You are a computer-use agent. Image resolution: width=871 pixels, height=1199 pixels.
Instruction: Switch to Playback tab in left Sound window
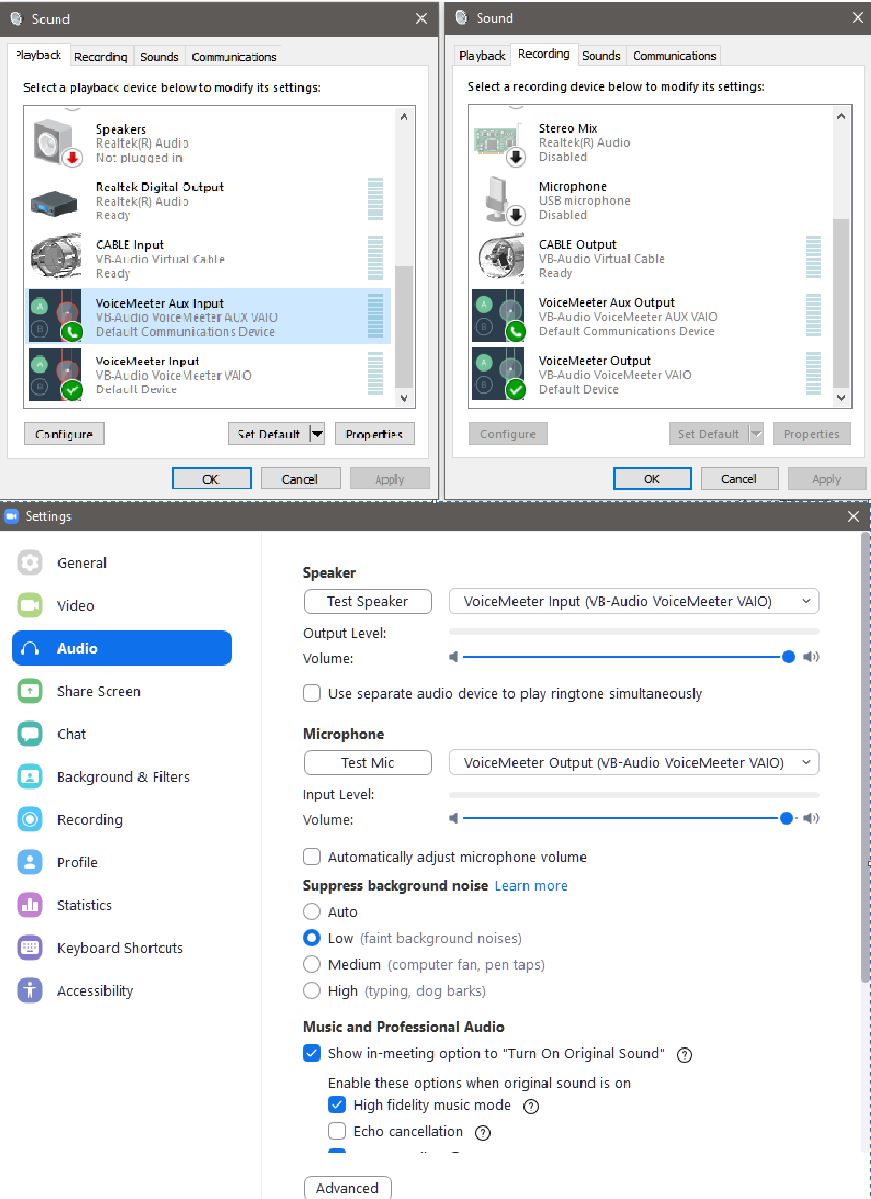coord(38,55)
